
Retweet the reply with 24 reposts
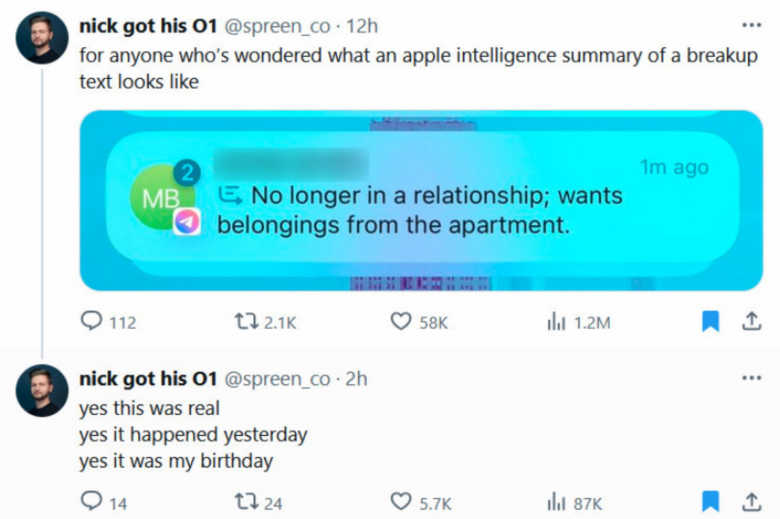click(246, 502)
